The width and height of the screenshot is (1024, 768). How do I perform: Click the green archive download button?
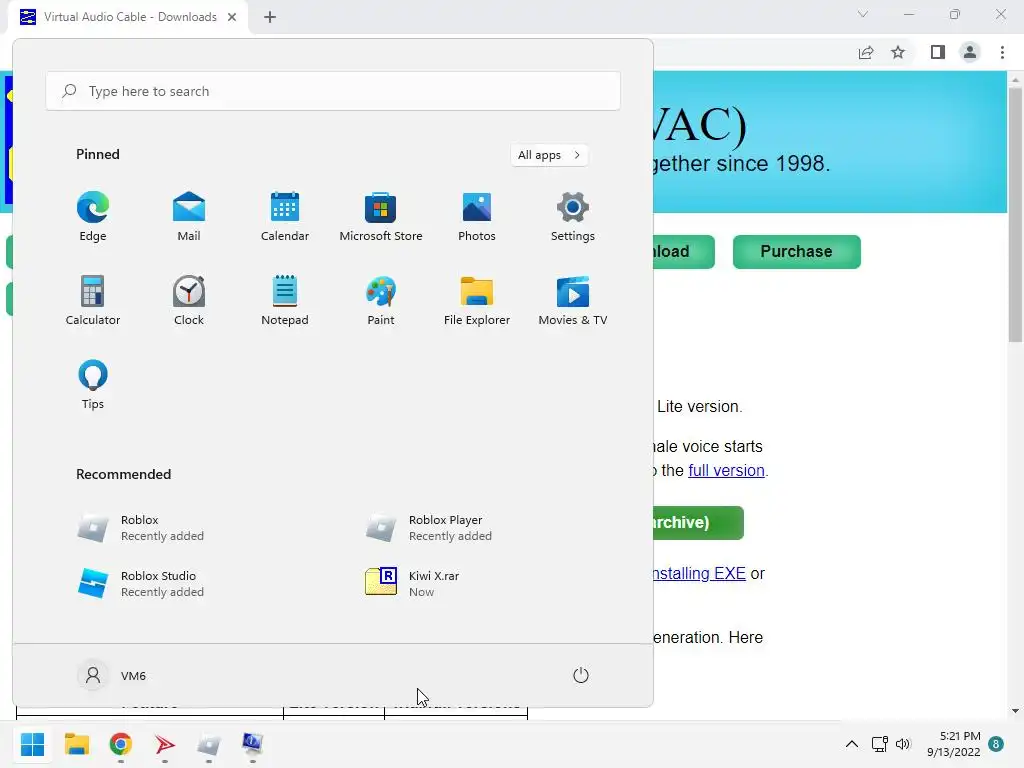pos(698,522)
